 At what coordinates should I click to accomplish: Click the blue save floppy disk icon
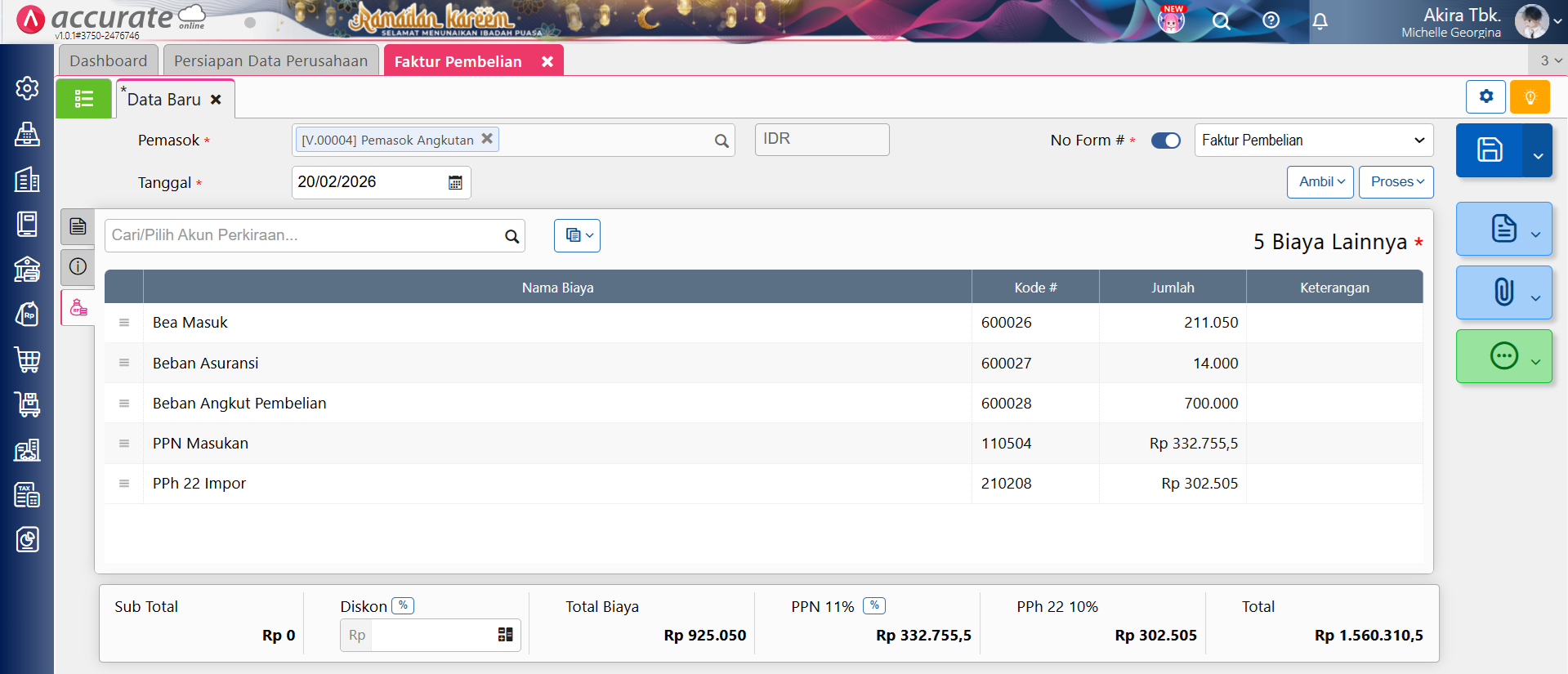[x=1489, y=150]
